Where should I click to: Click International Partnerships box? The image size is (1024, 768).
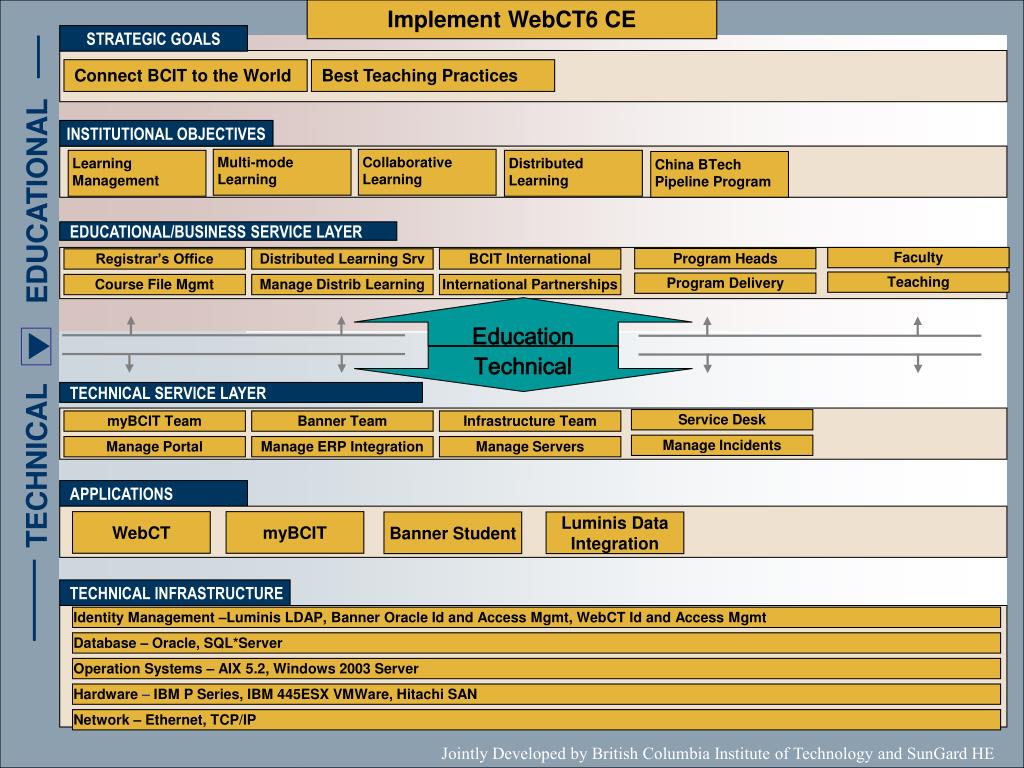[x=530, y=285]
